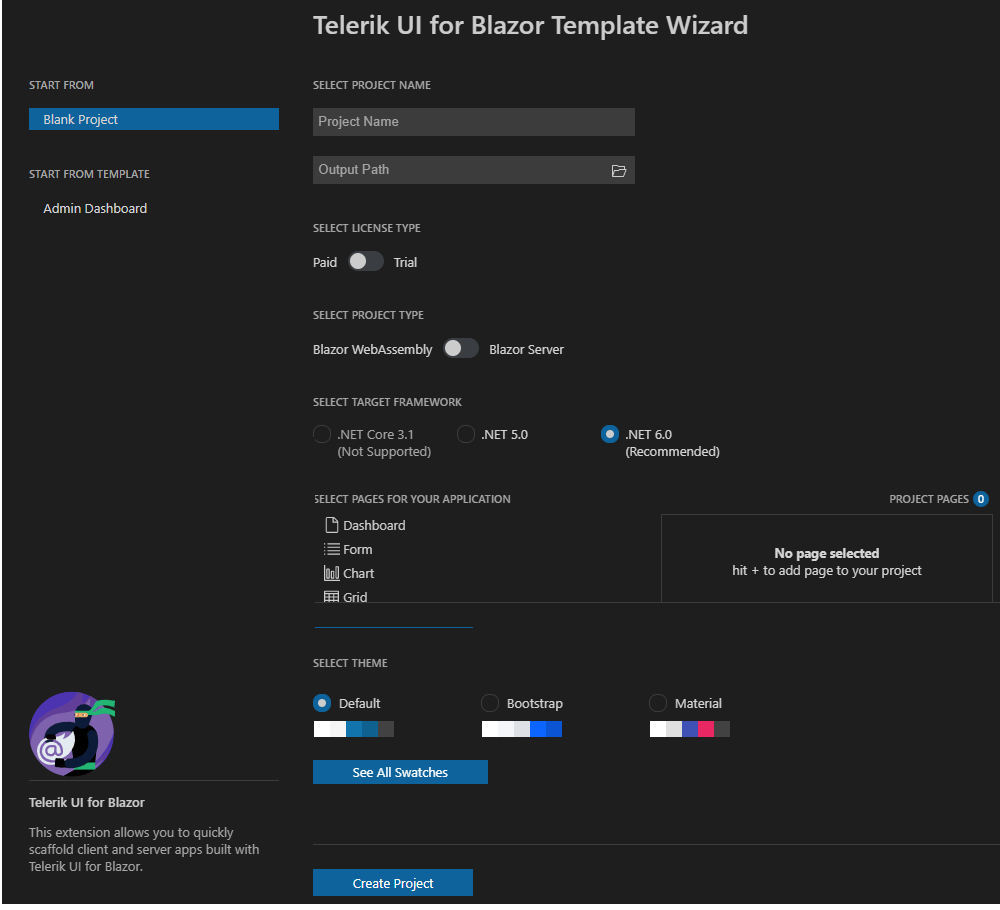
Task: Click the Blazor Server label
Action: click(x=526, y=349)
